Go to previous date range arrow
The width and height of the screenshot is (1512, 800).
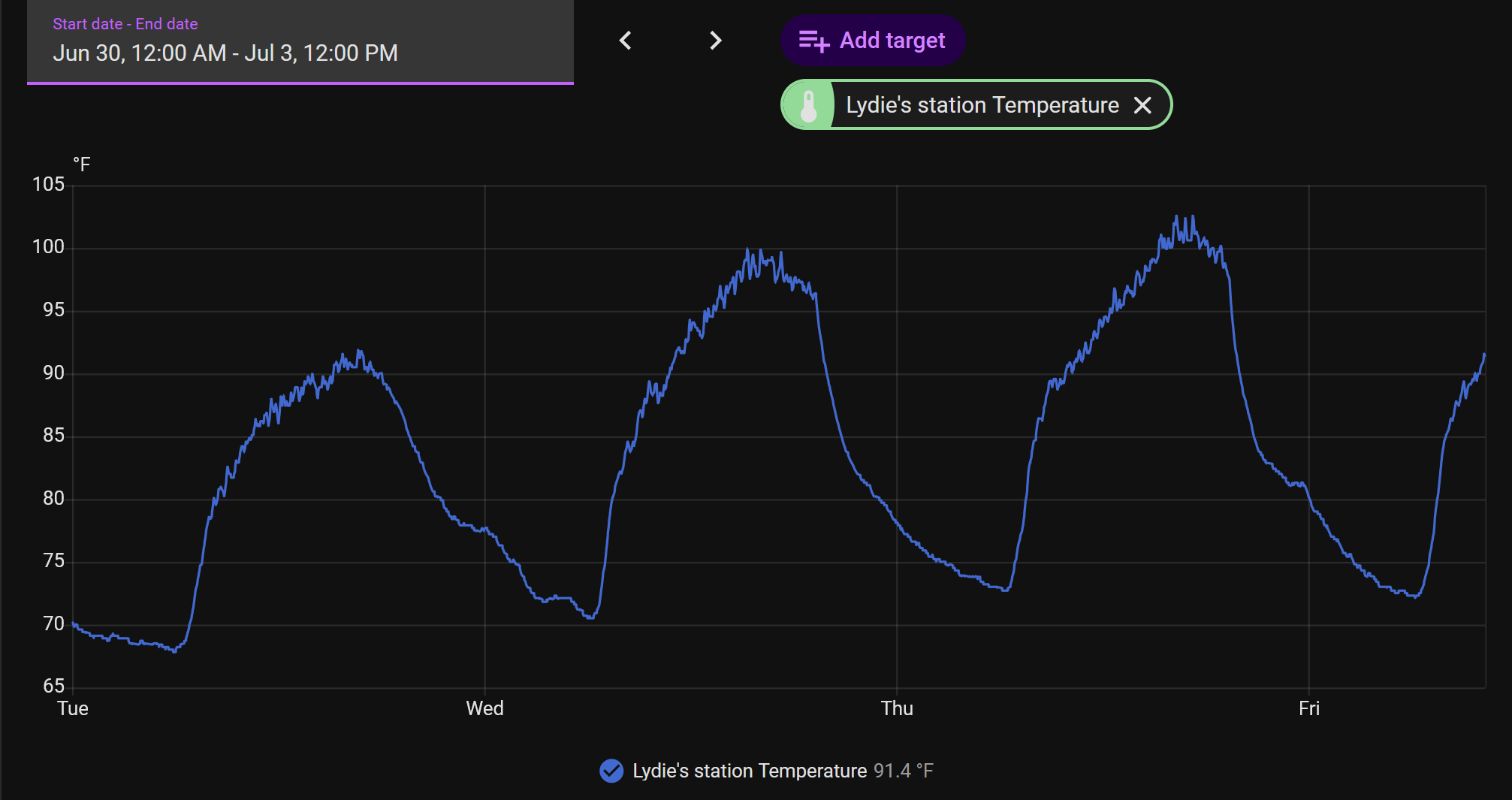(625, 41)
